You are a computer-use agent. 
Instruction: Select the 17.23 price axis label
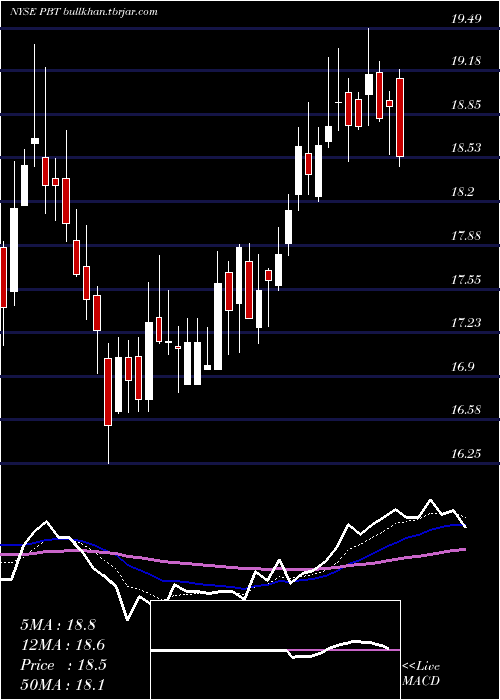pos(466,323)
